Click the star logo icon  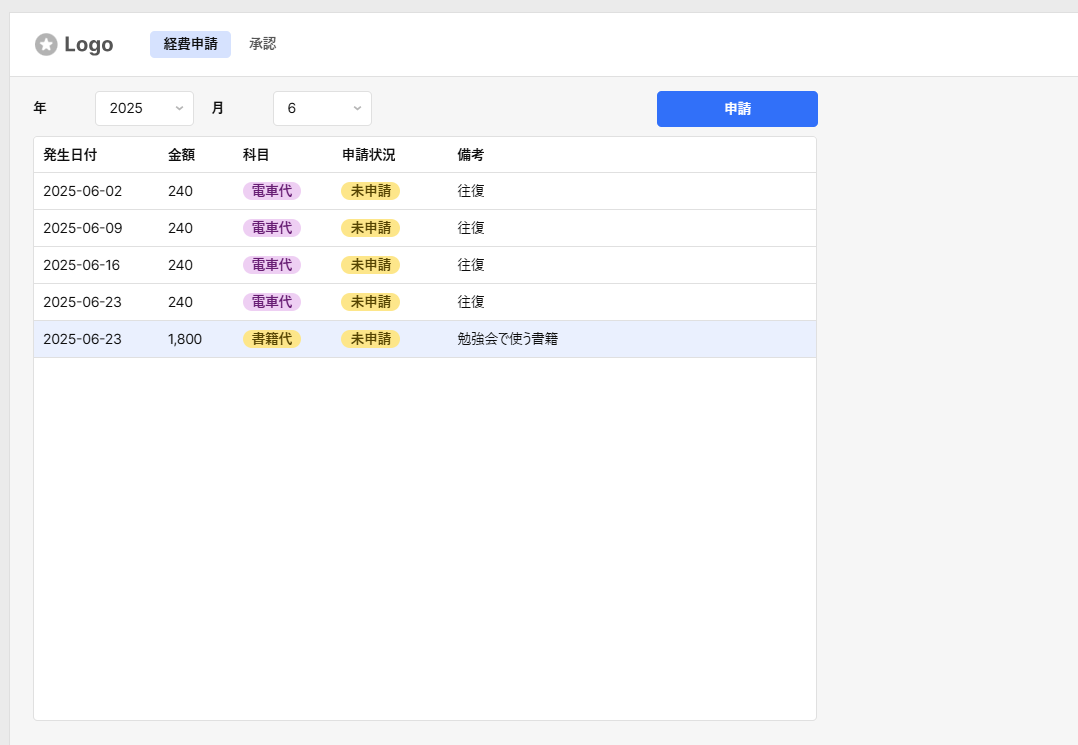tap(46, 44)
